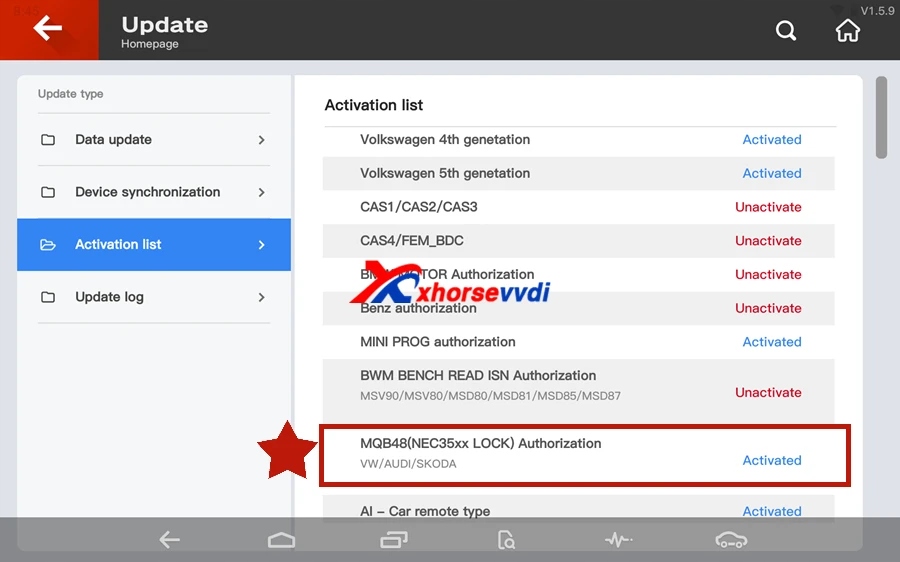Viewport: 900px width, 562px height.
Task: Tap the red back arrow button
Action: pos(49,29)
